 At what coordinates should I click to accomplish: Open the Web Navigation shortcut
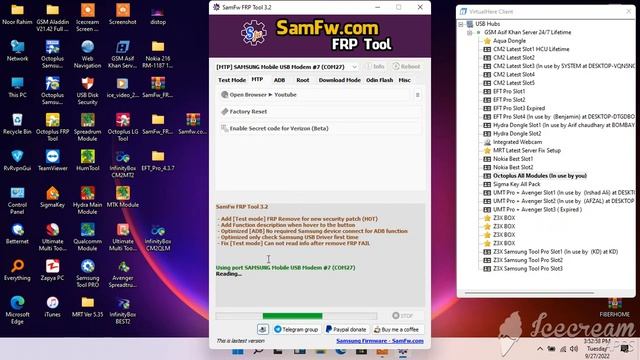coord(87,54)
